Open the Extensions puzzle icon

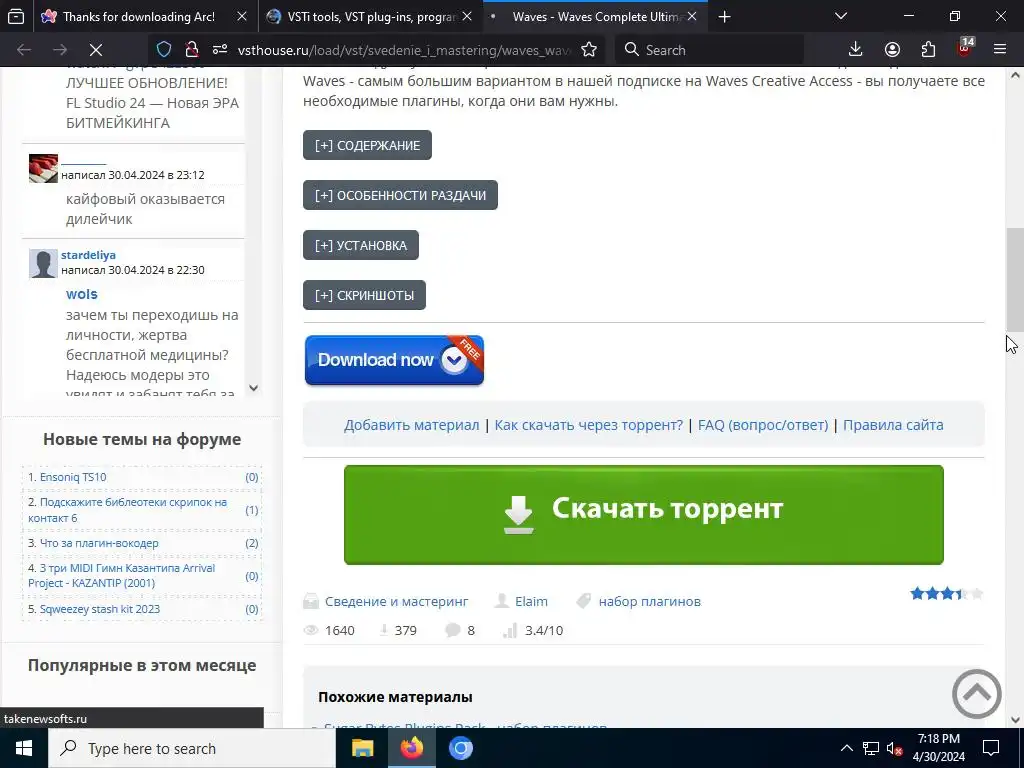928,50
